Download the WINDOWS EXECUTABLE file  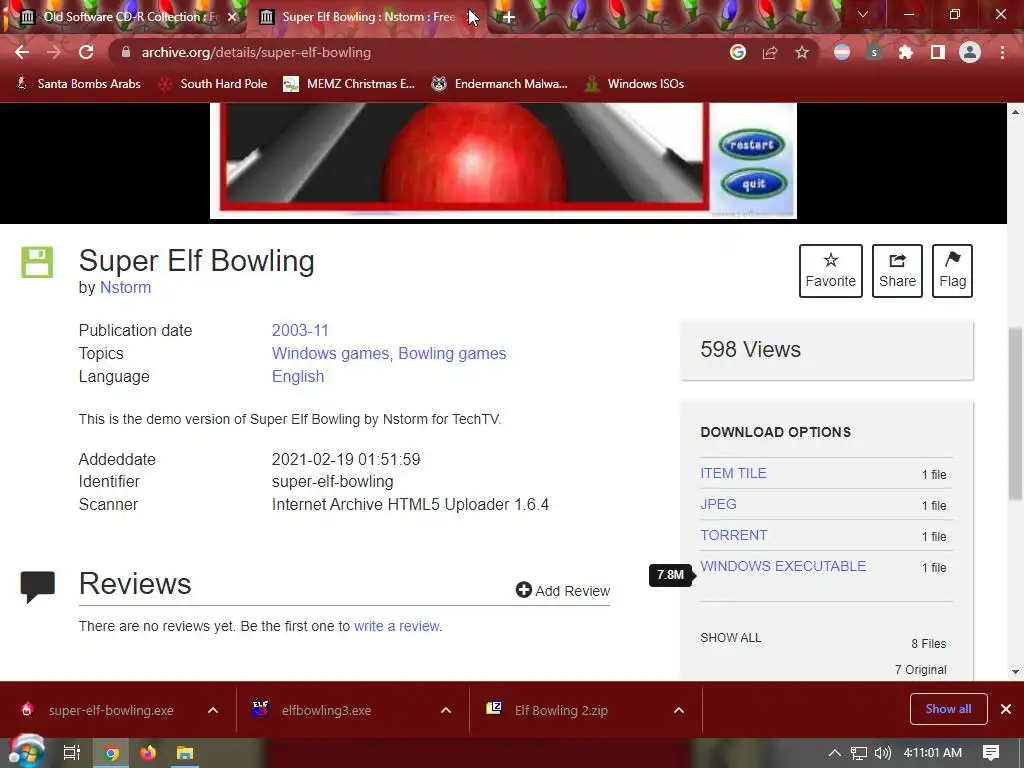[x=784, y=566]
